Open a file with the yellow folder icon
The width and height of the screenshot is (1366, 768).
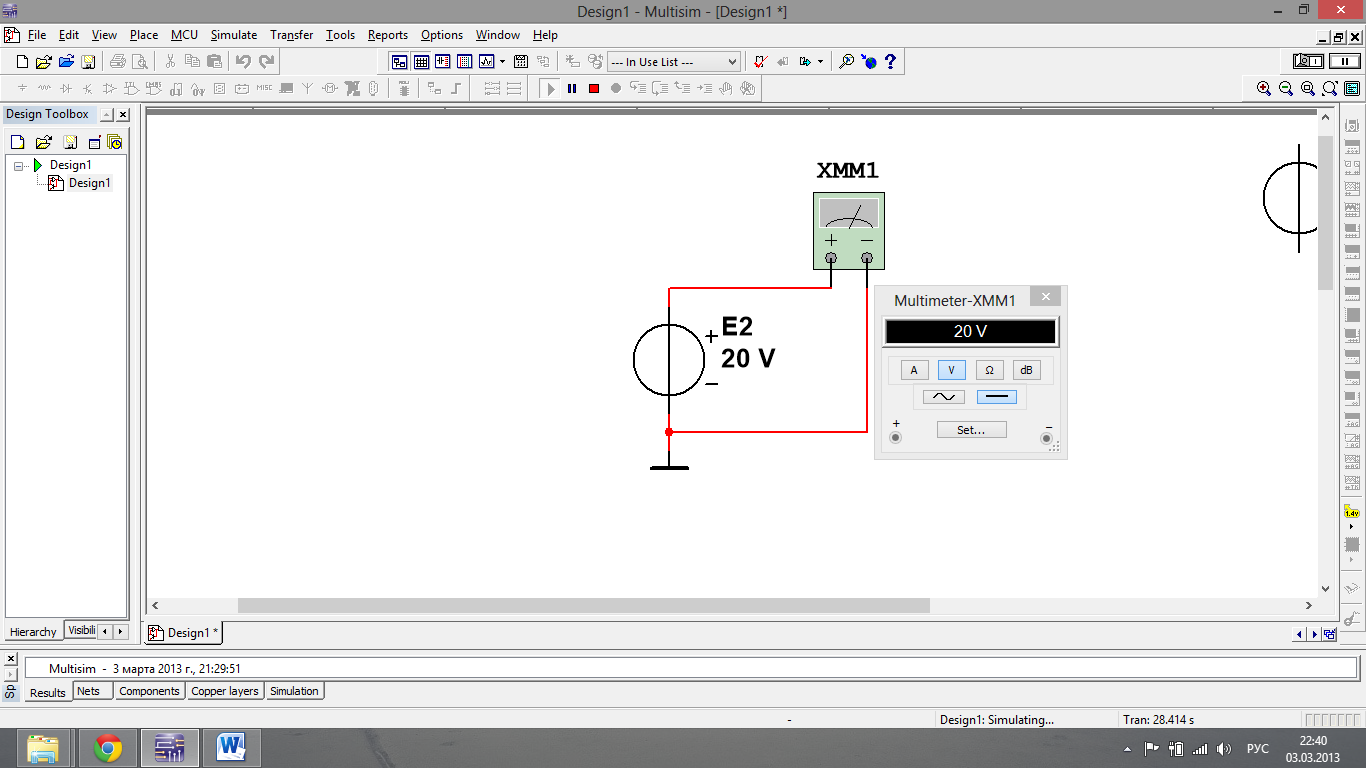tap(44, 62)
